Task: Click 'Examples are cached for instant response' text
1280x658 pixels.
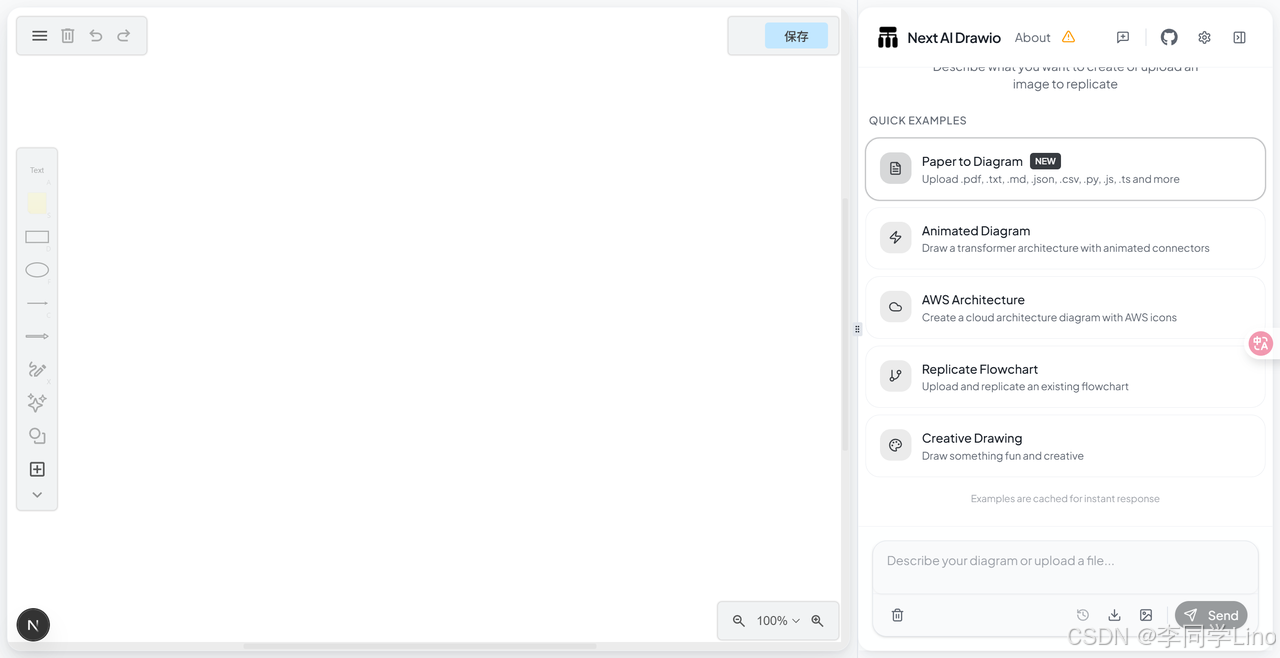Action: 1065,498
